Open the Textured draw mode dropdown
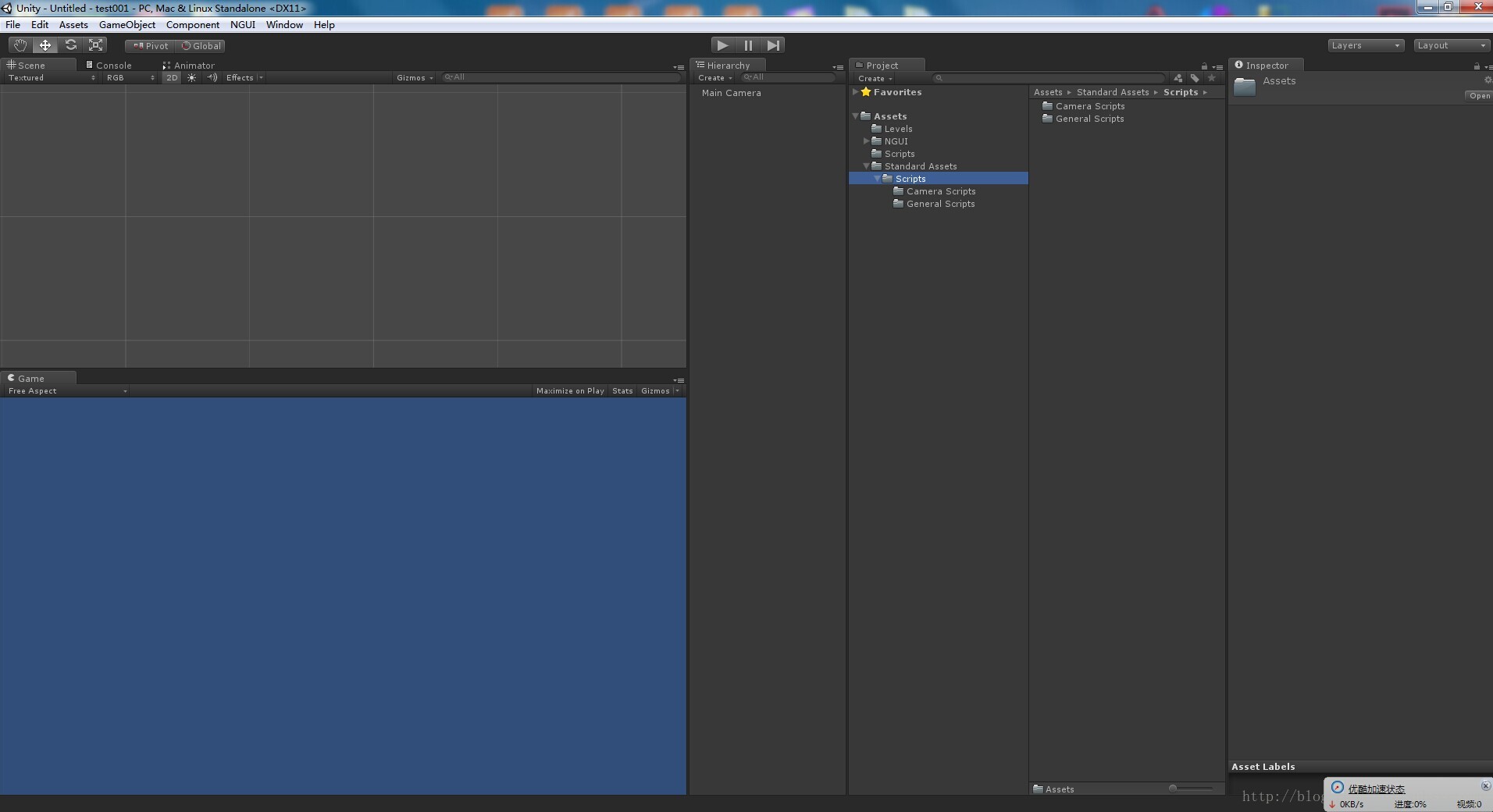This screenshot has height=812, width=1493. [52, 78]
